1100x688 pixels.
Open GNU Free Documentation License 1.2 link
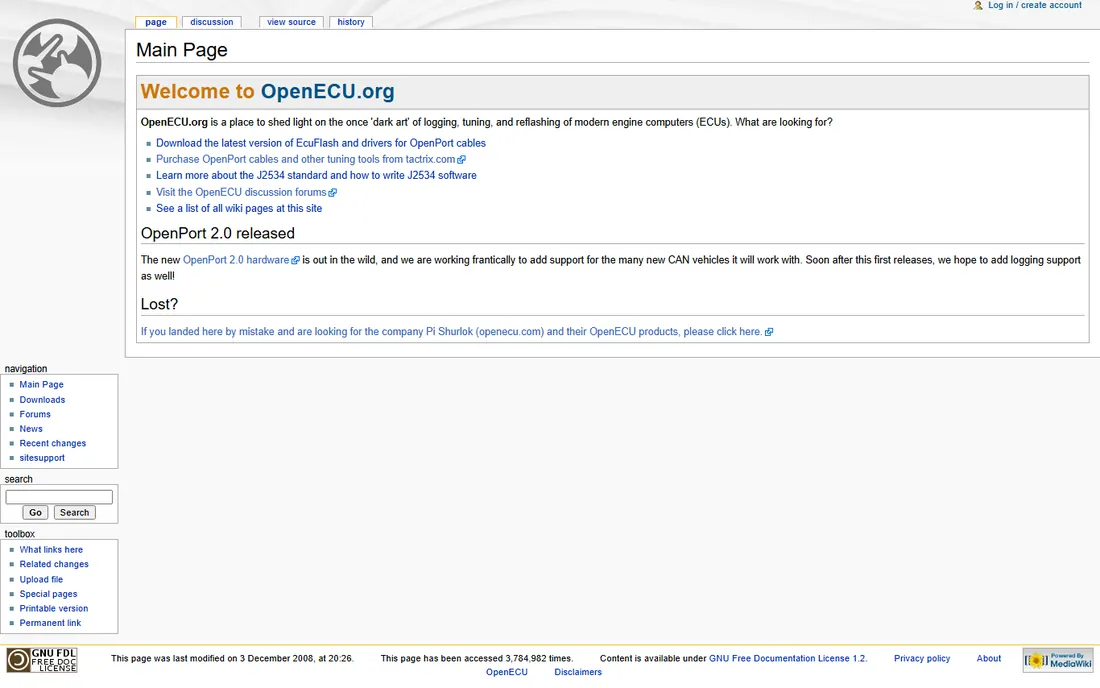(x=788, y=659)
